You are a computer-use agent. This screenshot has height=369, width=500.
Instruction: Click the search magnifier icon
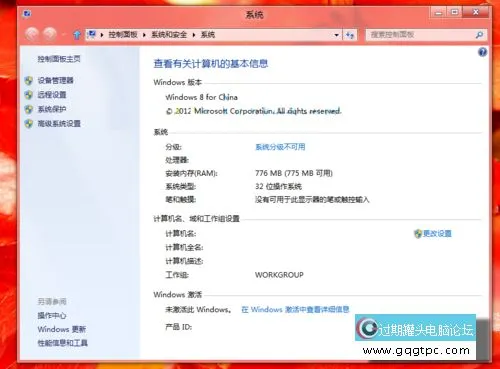point(480,35)
